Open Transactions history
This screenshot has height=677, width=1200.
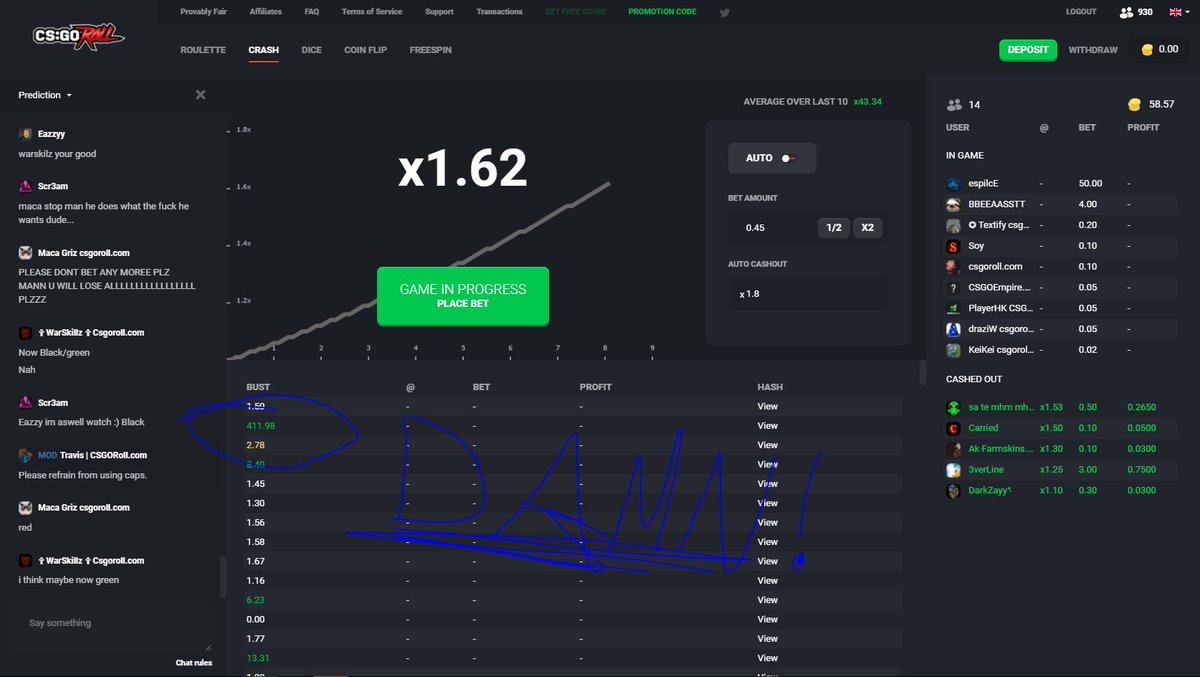(499, 12)
